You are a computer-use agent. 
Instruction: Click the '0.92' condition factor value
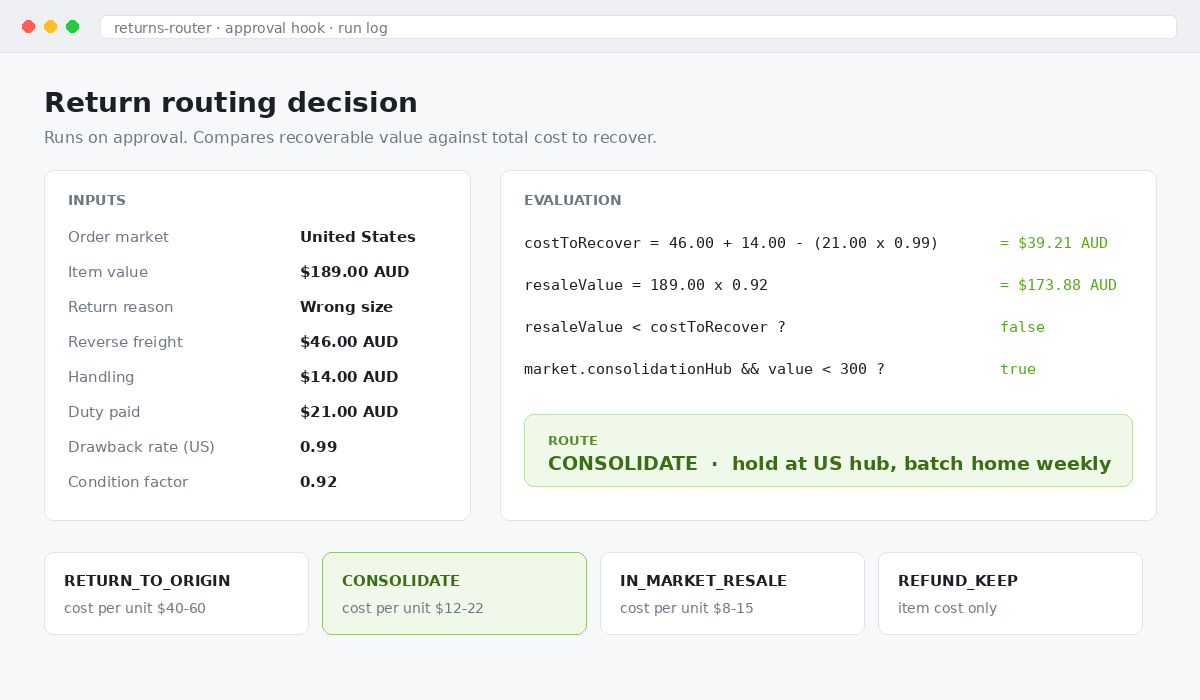point(319,482)
